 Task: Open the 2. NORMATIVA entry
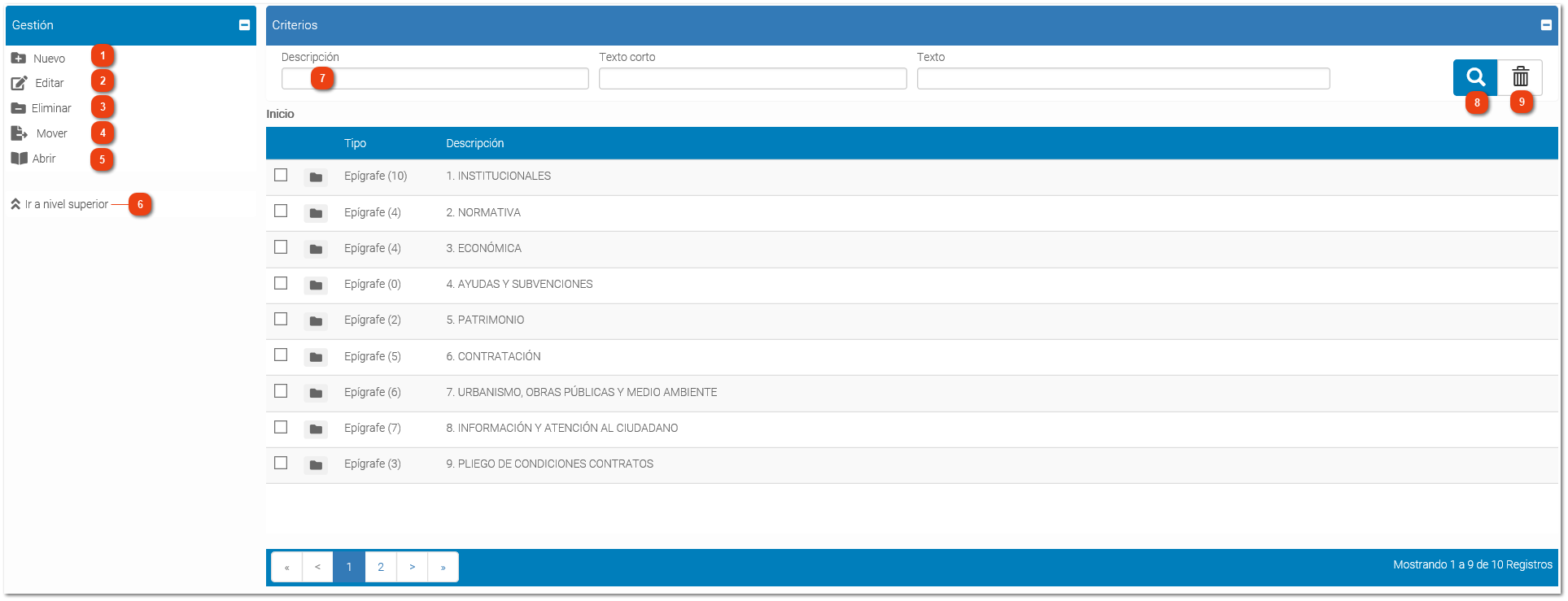point(483,212)
